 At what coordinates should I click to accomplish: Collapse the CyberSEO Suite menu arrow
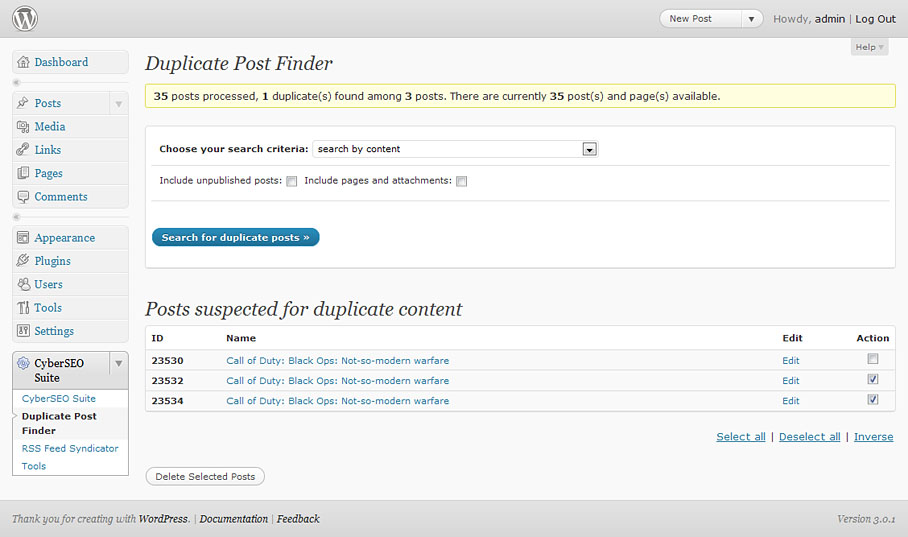(x=118, y=363)
